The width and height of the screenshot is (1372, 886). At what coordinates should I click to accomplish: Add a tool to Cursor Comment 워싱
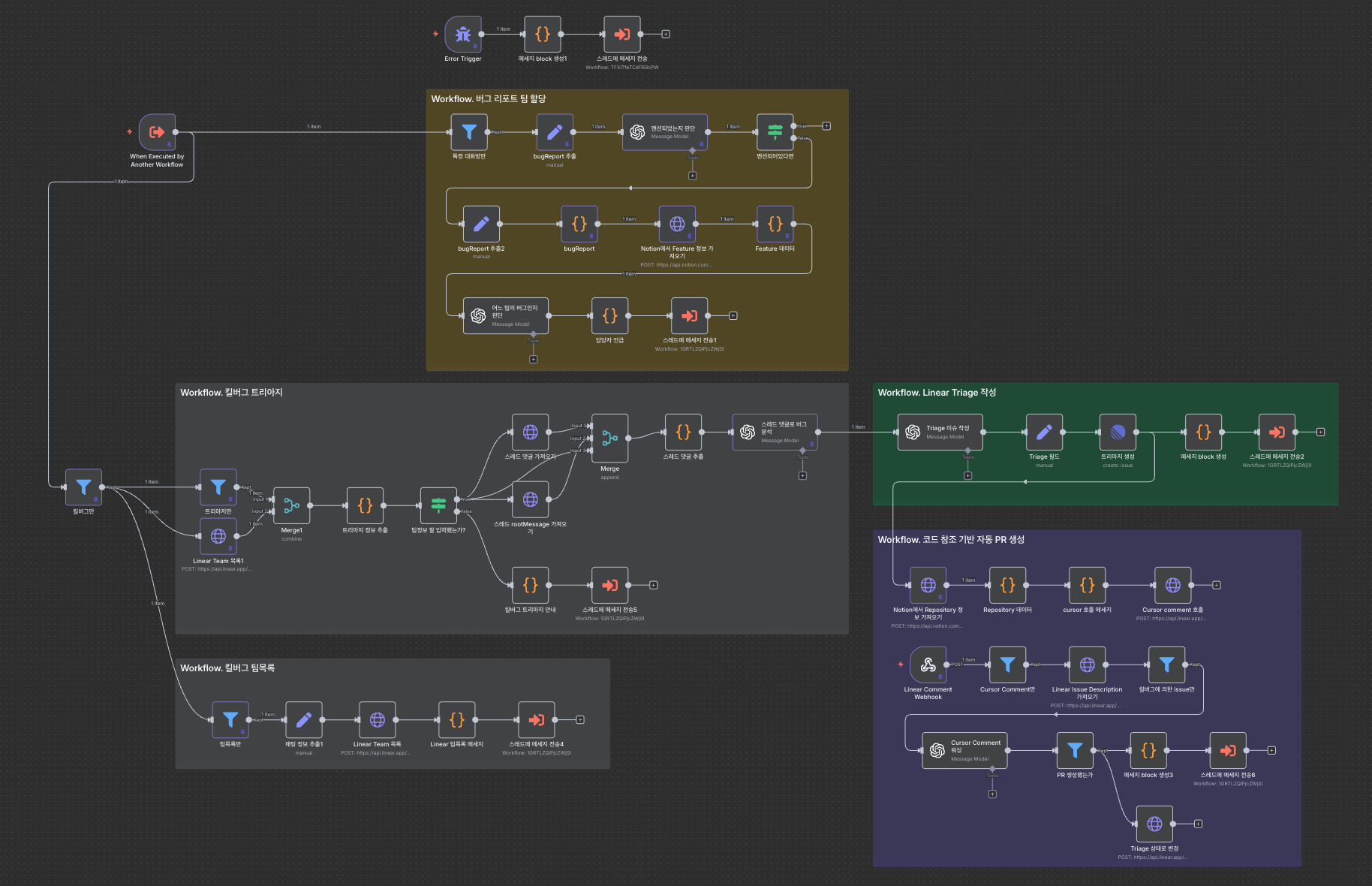coord(992,794)
